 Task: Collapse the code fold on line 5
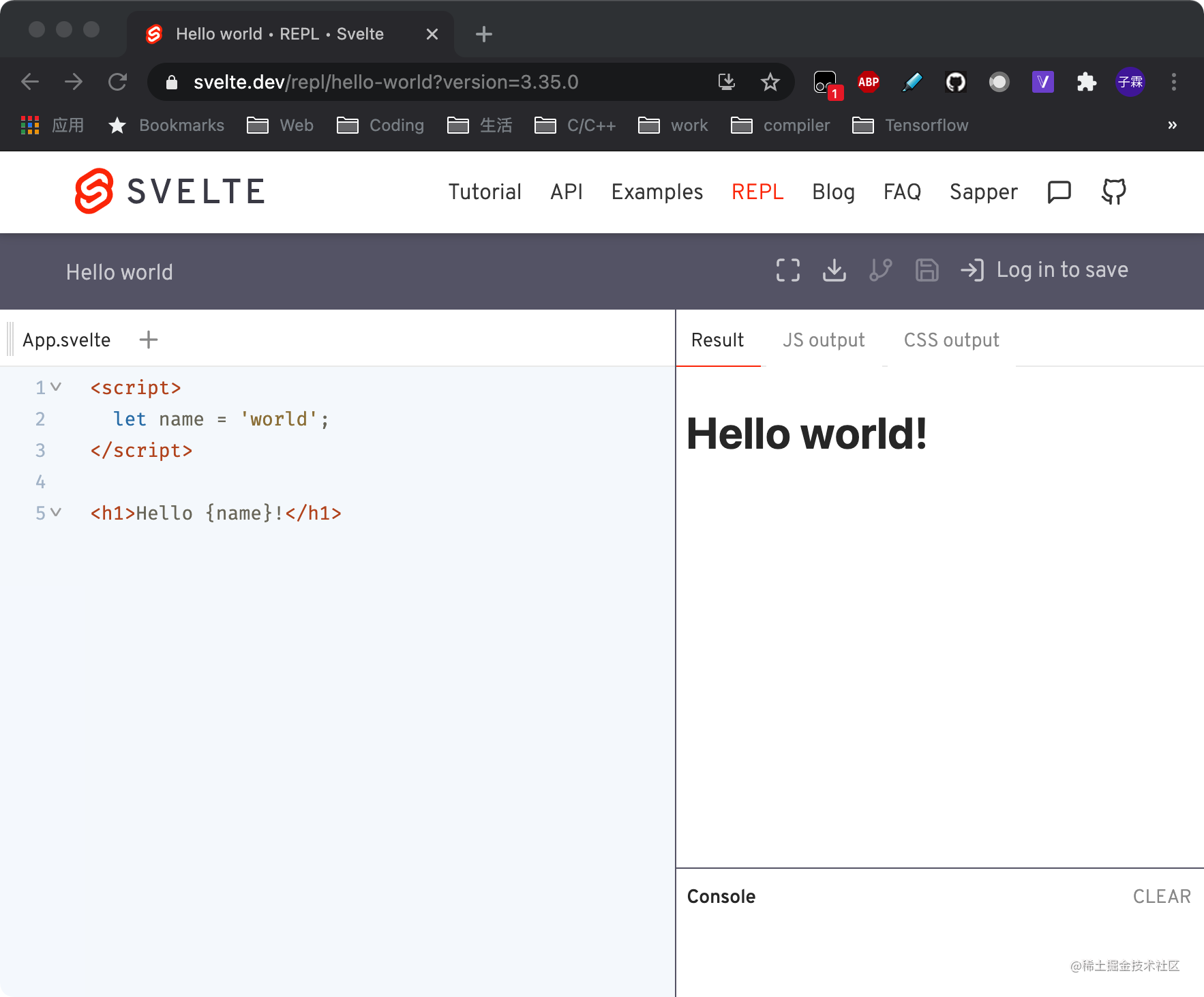pos(57,512)
